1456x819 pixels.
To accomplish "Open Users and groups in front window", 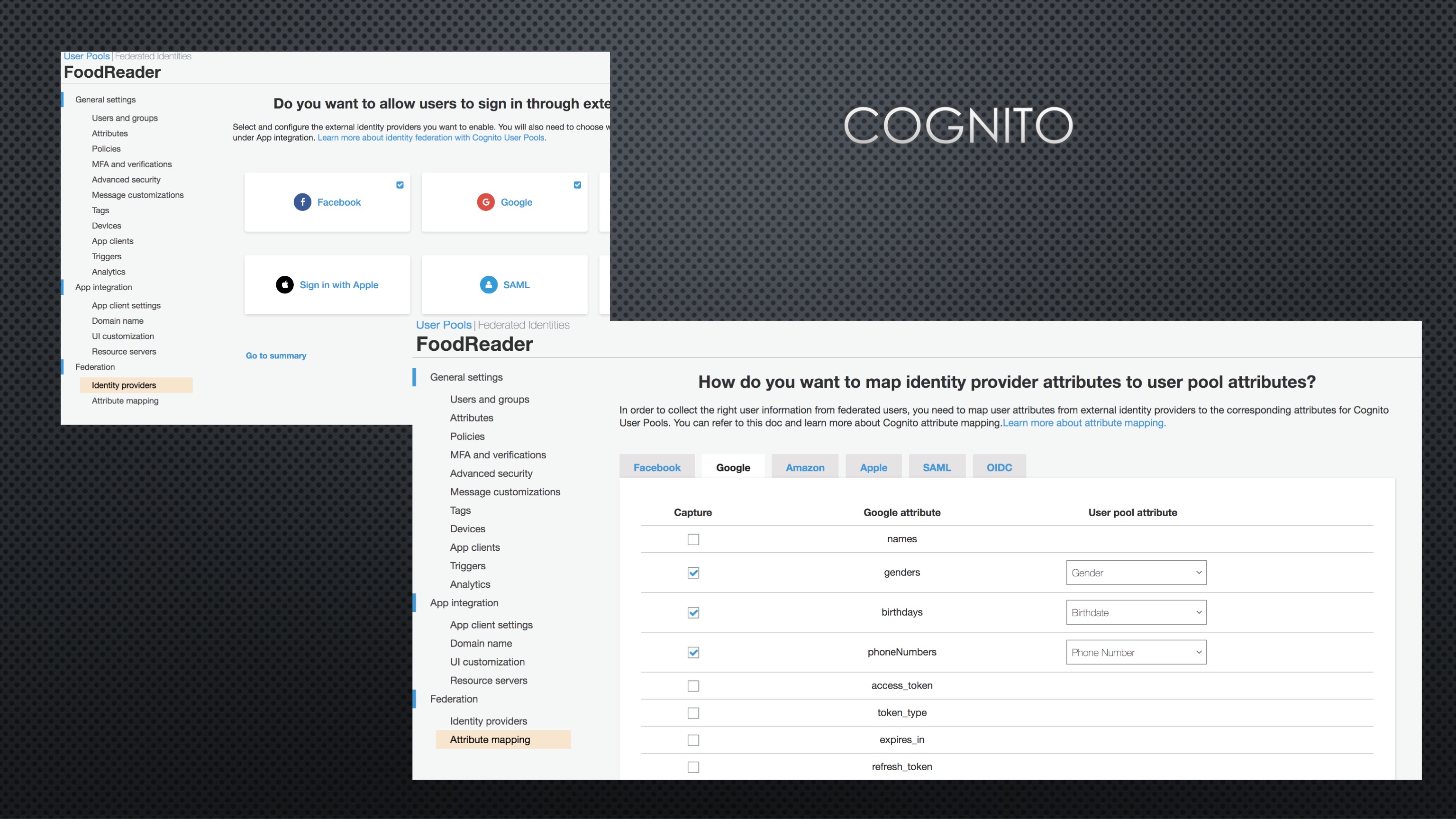I will pyautogui.click(x=490, y=399).
